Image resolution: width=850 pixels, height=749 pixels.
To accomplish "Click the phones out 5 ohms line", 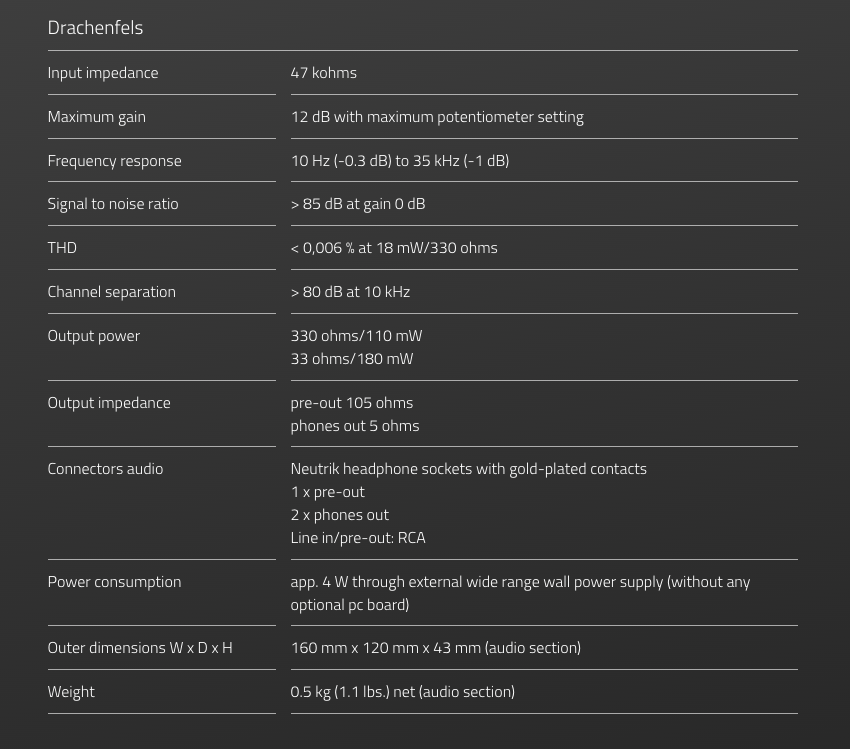I will coord(354,426).
